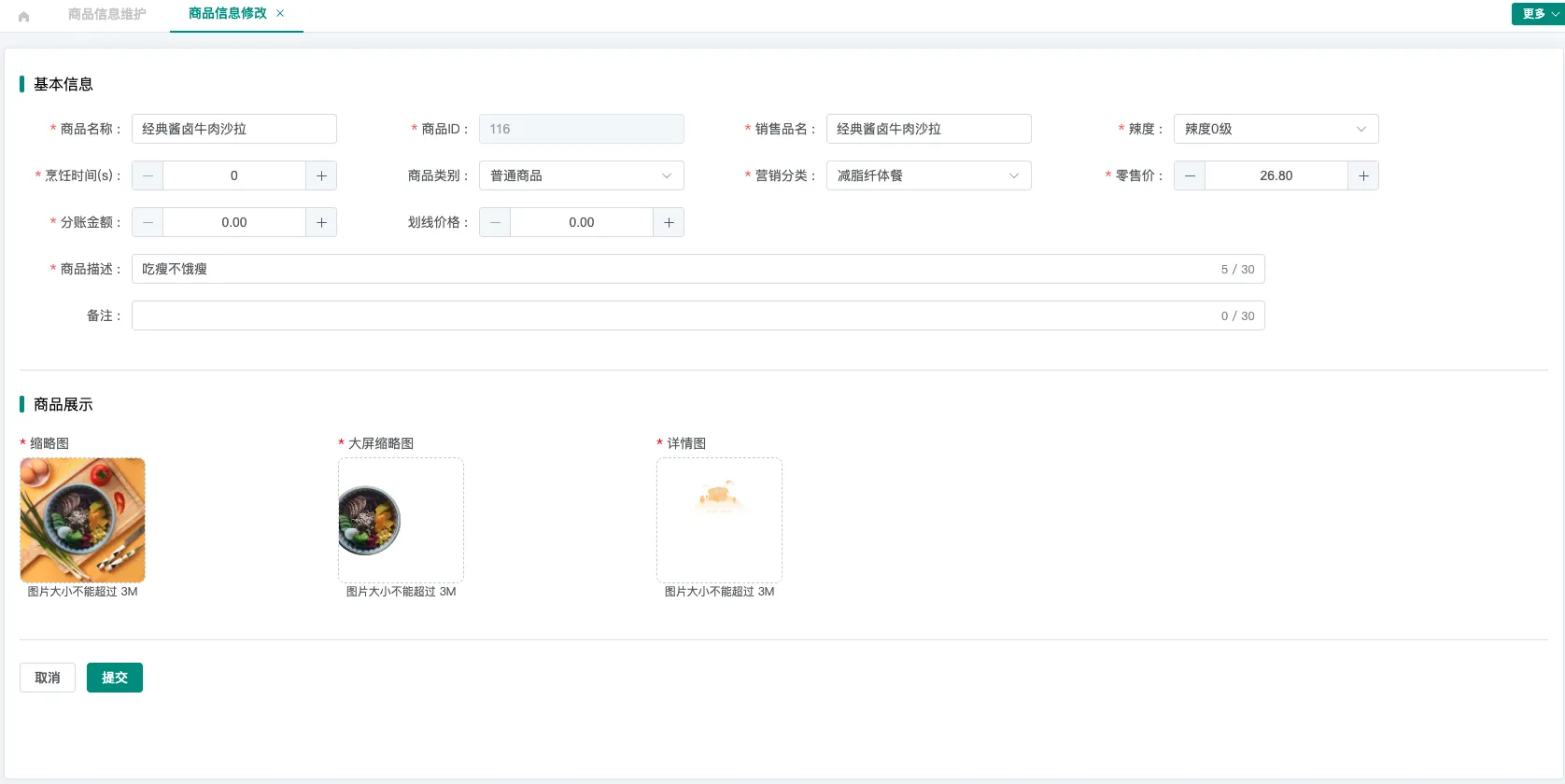The height and width of the screenshot is (784, 1565).
Task: Submit the form with 提交
Action: [115, 678]
